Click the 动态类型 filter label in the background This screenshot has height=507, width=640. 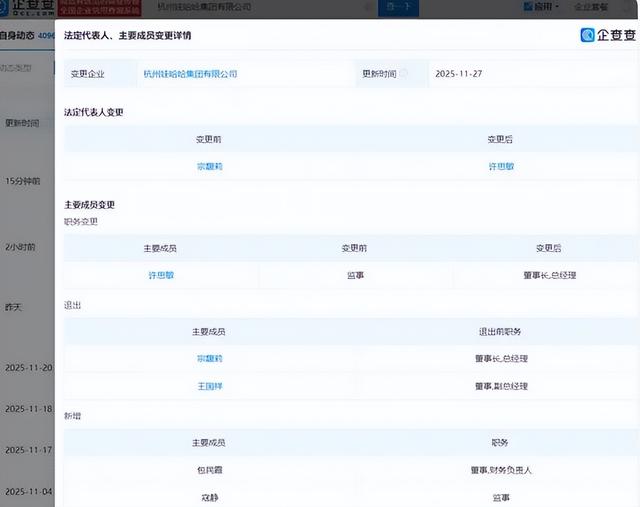coord(16,68)
